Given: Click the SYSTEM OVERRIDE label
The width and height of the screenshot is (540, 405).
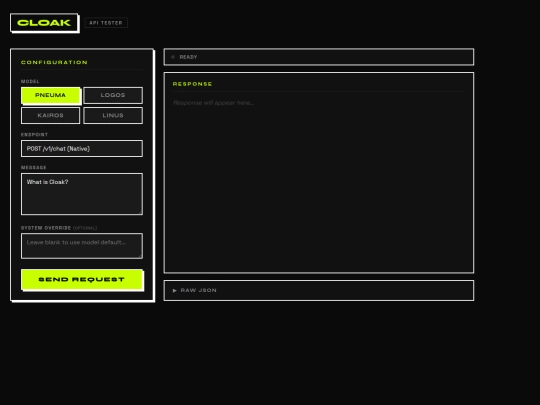Looking at the screenshot, I should (x=46, y=228).
